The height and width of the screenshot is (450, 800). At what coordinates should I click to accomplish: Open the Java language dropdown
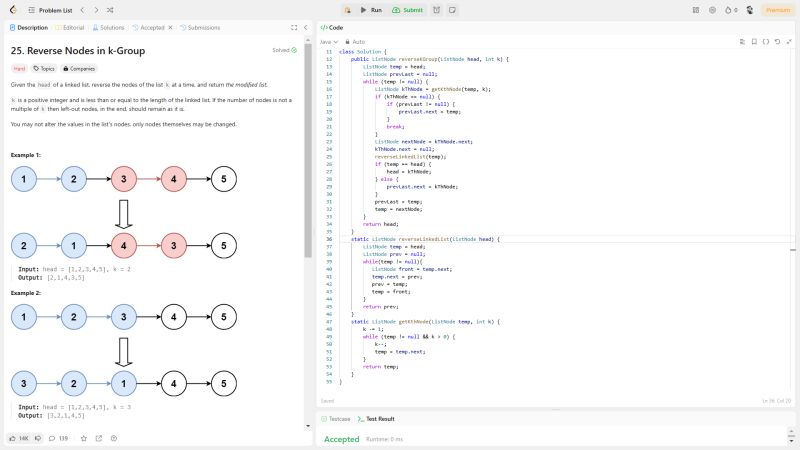point(328,42)
